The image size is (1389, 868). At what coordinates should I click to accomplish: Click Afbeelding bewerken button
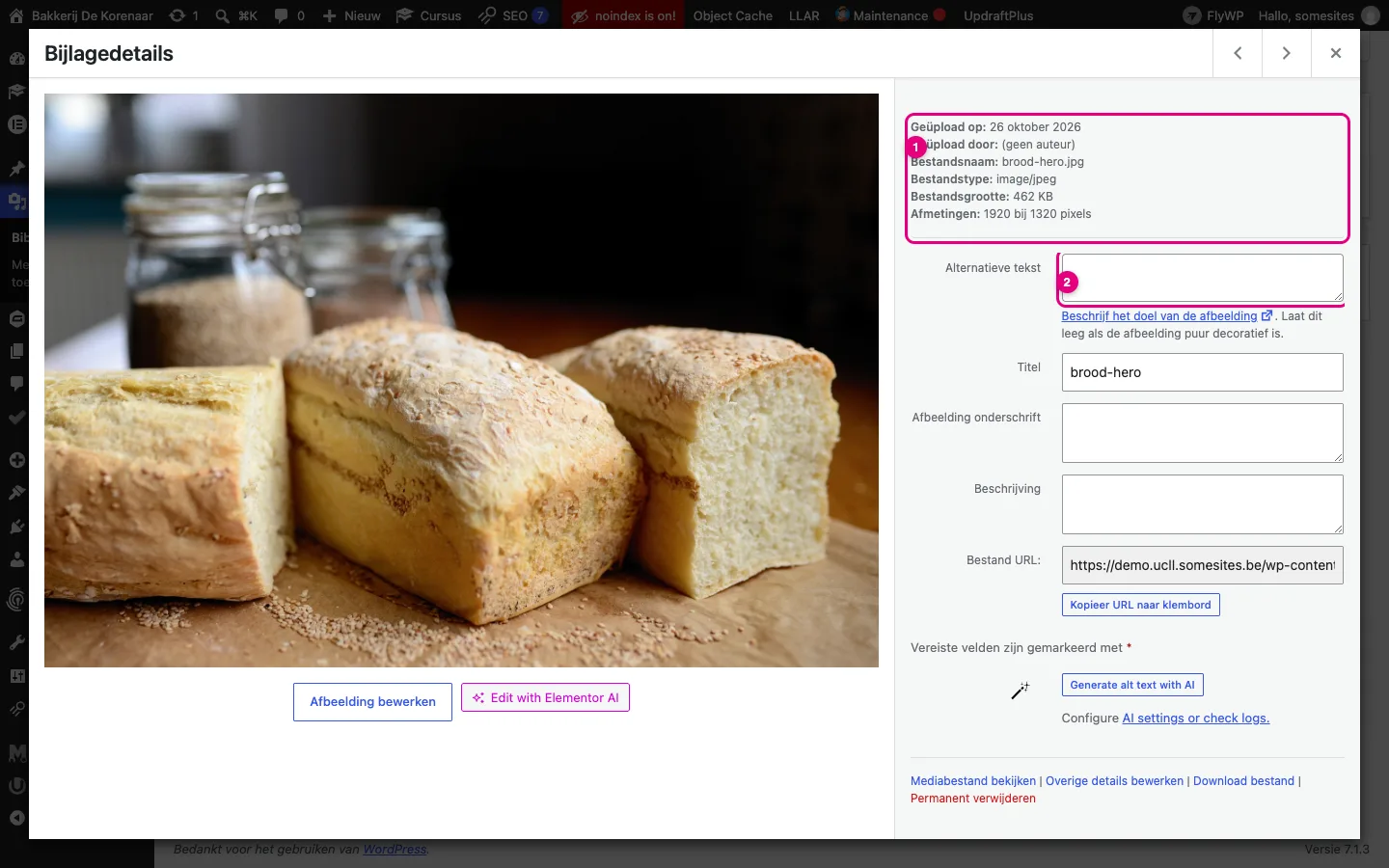372,702
